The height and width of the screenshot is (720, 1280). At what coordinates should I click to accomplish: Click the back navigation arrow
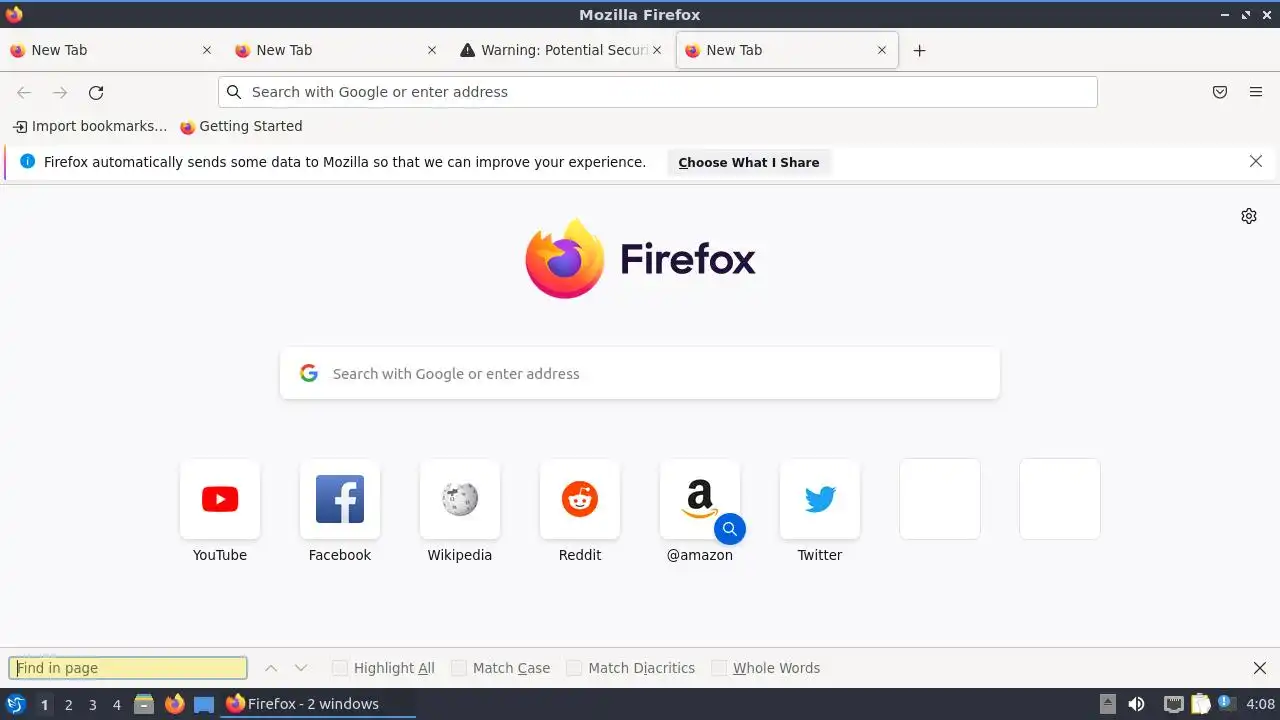tap(24, 92)
